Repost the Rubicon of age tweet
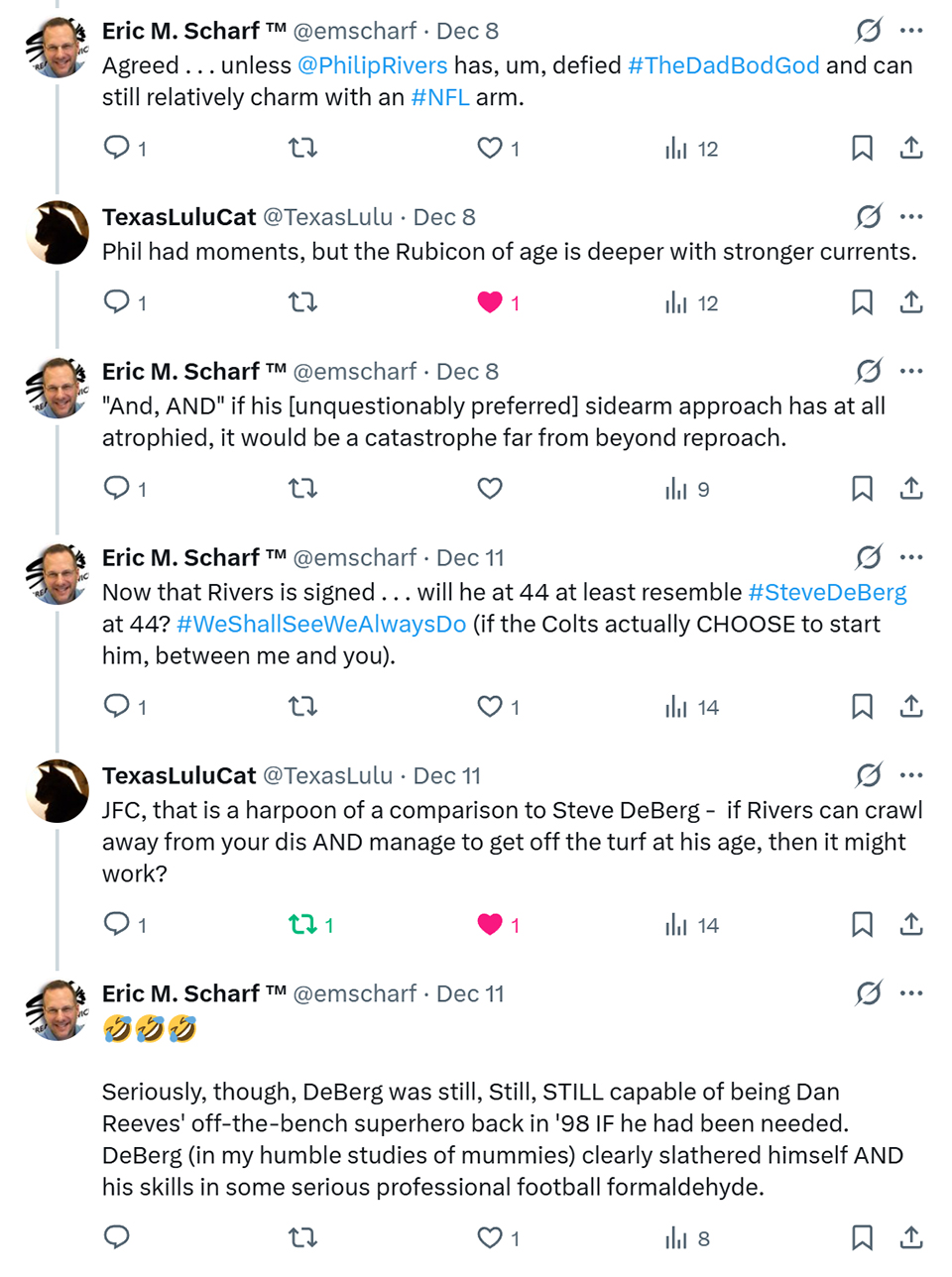952x1277 pixels. click(x=302, y=302)
